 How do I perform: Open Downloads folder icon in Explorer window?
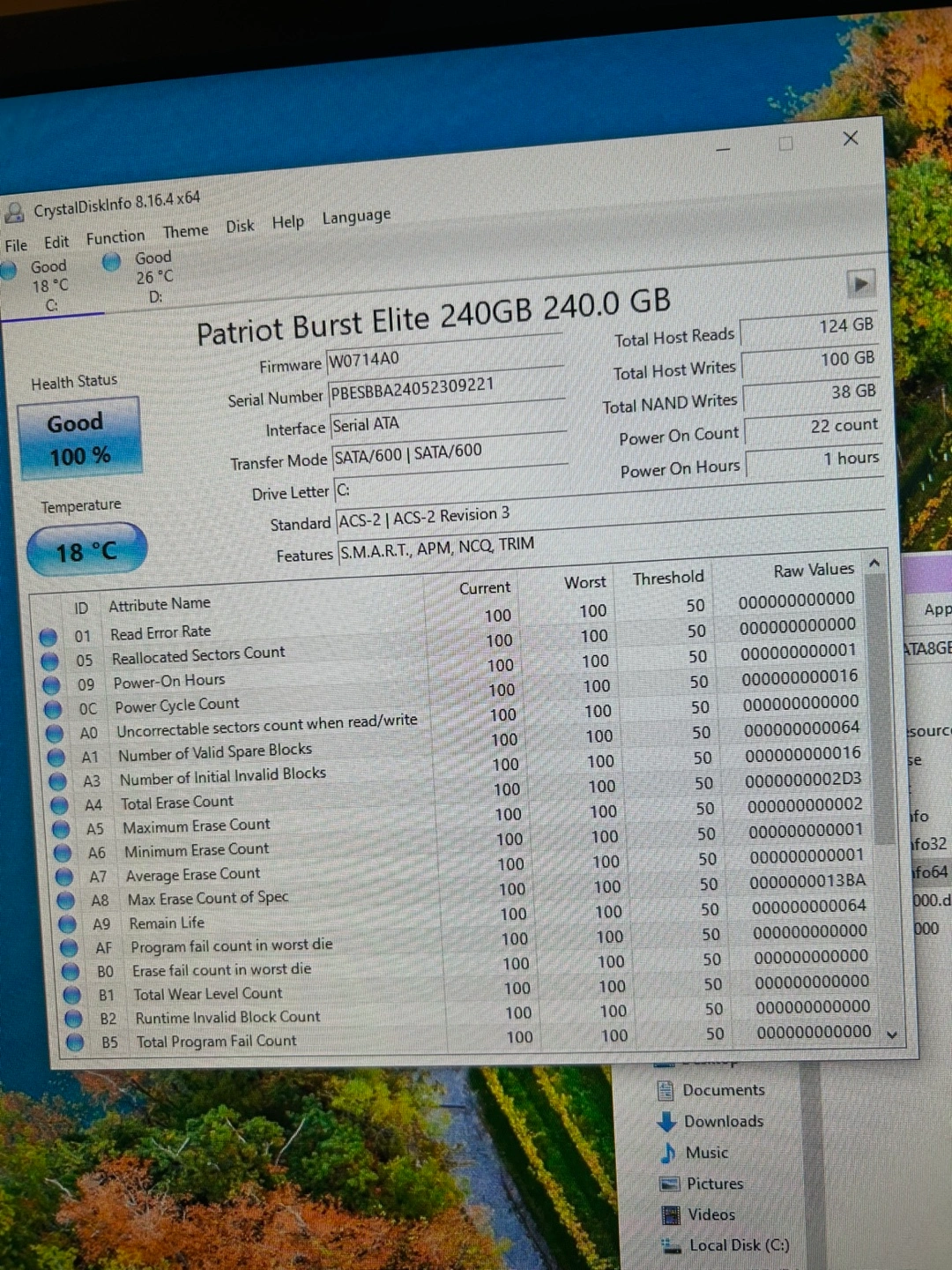(667, 1122)
